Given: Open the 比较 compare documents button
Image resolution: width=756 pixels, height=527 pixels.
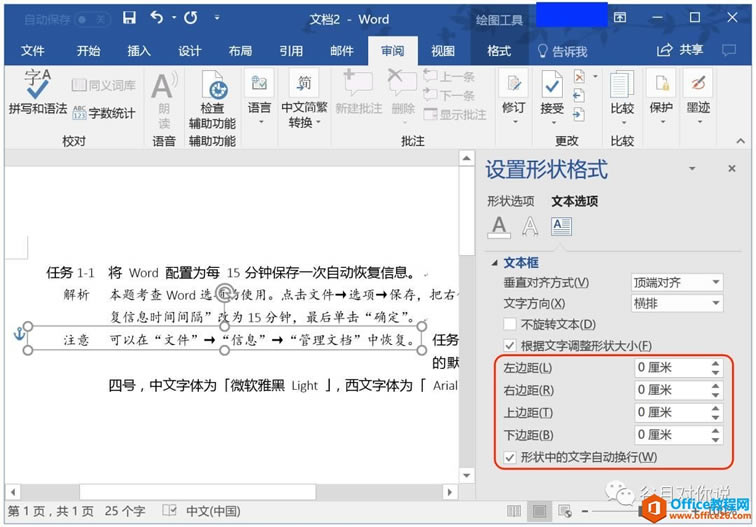Looking at the screenshot, I should [622, 98].
